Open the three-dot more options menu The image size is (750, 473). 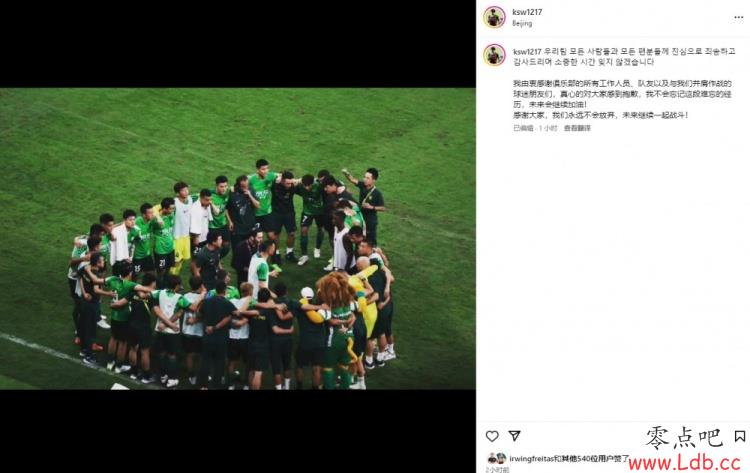(x=739, y=17)
